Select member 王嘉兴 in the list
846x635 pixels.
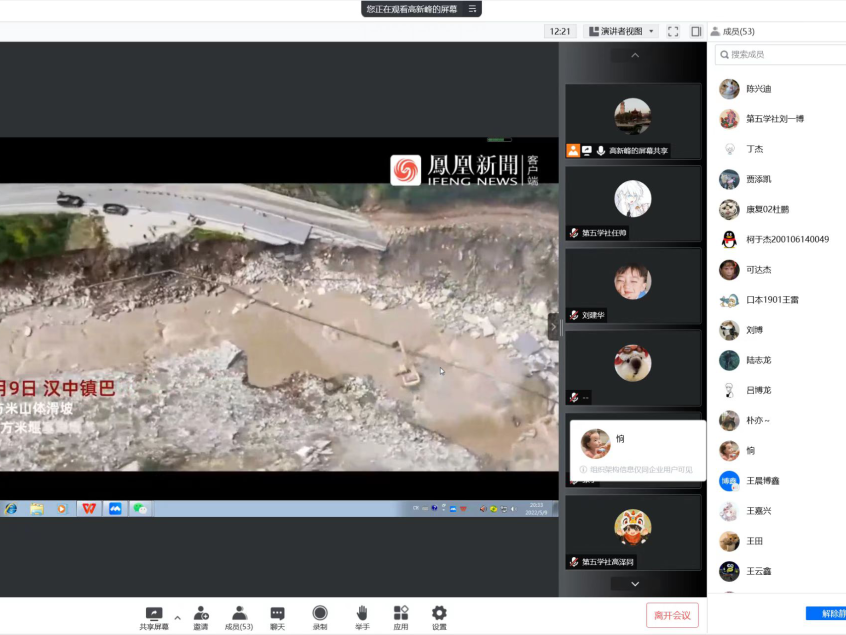coord(777,511)
